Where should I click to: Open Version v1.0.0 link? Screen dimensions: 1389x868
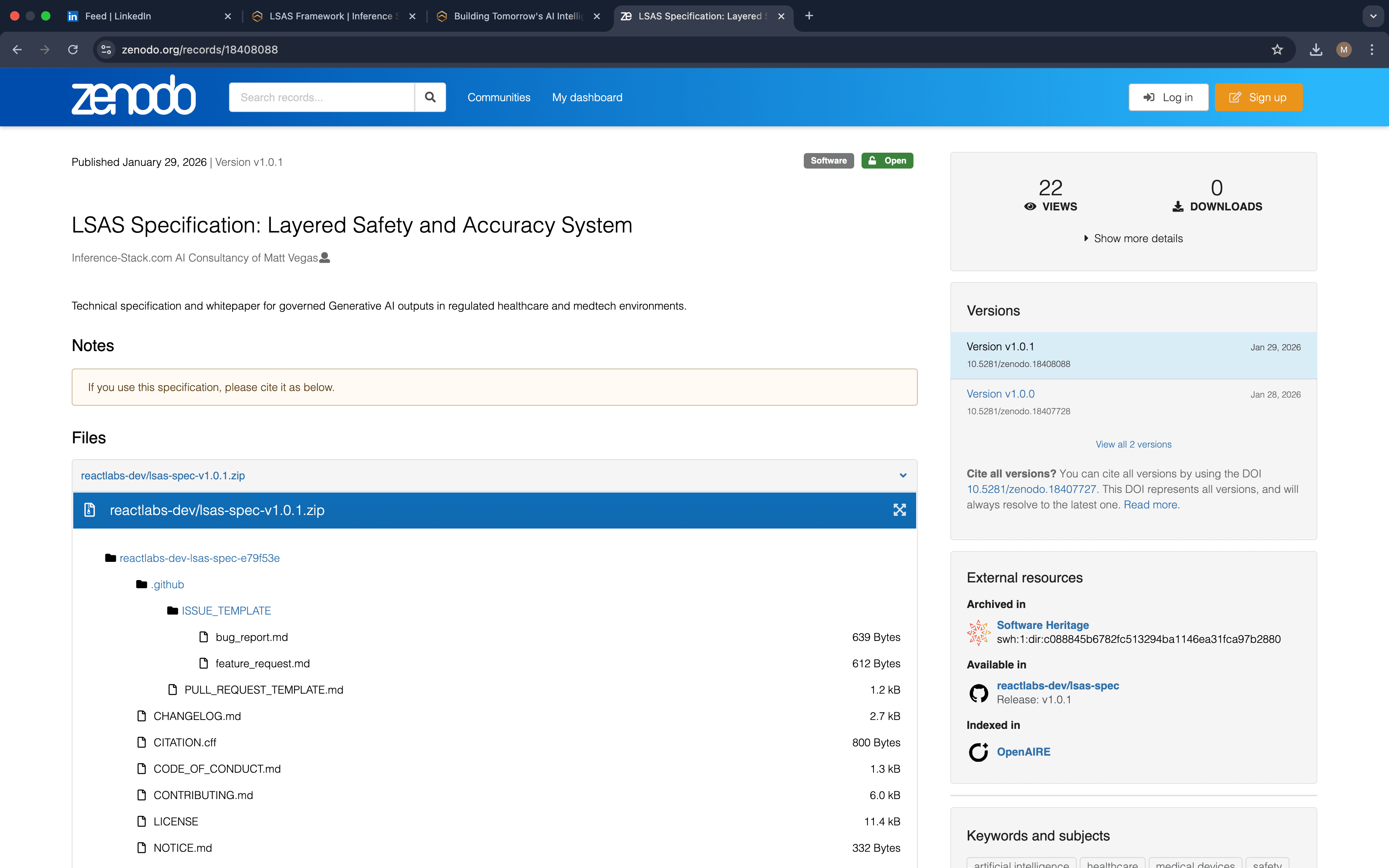click(1000, 394)
